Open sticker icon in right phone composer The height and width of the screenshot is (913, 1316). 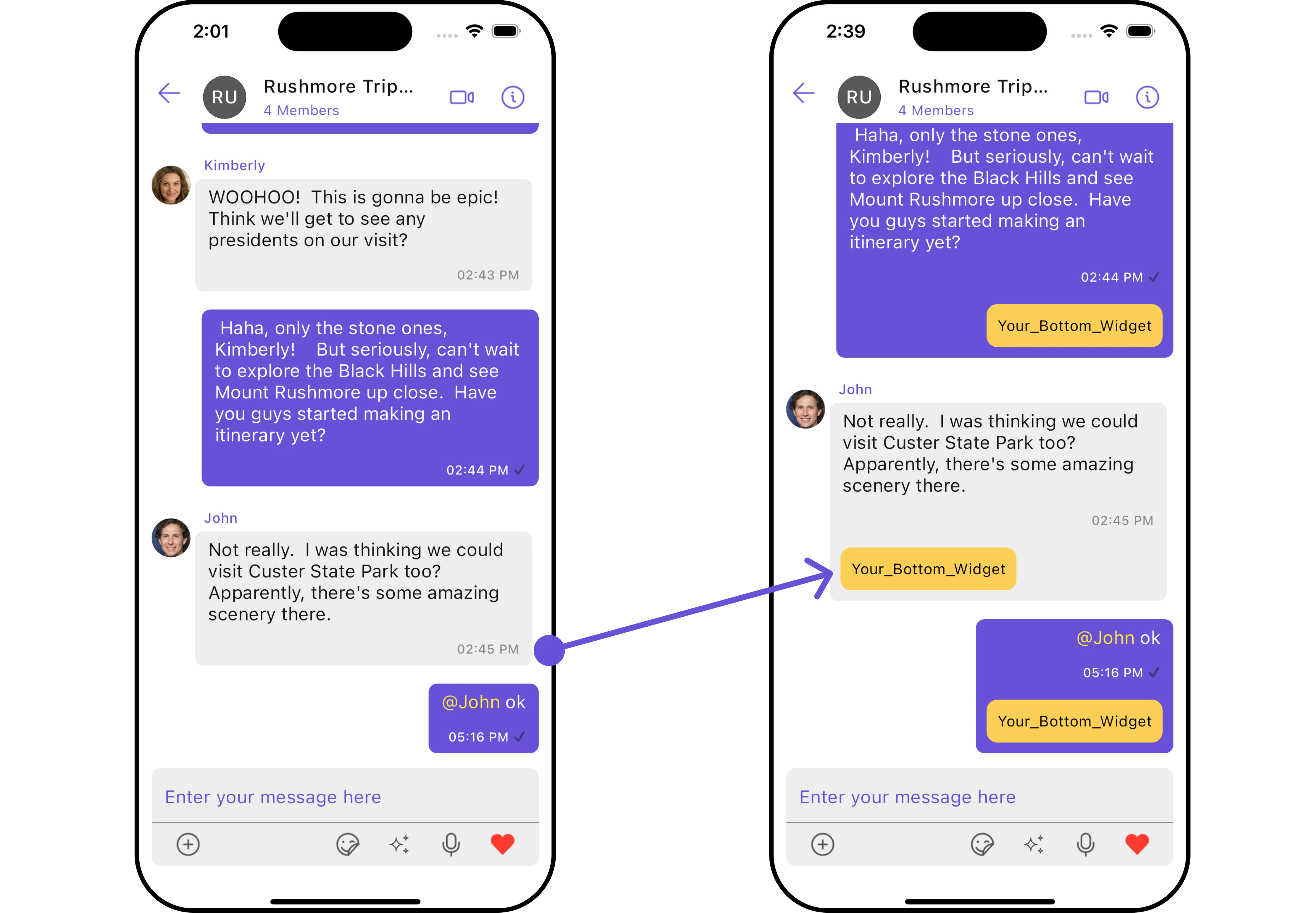pyautogui.click(x=982, y=844)
